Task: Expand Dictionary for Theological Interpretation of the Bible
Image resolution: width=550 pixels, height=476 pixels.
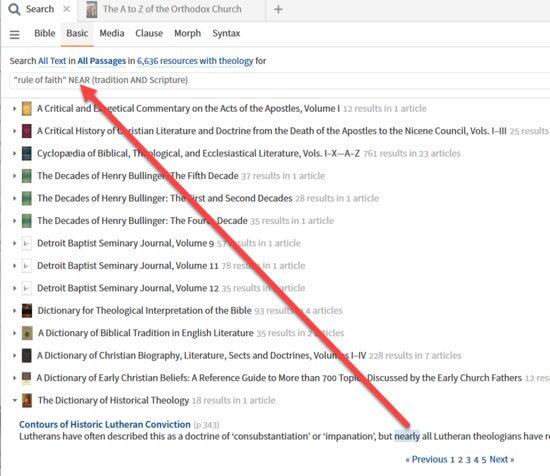Action: pos(14,310)
